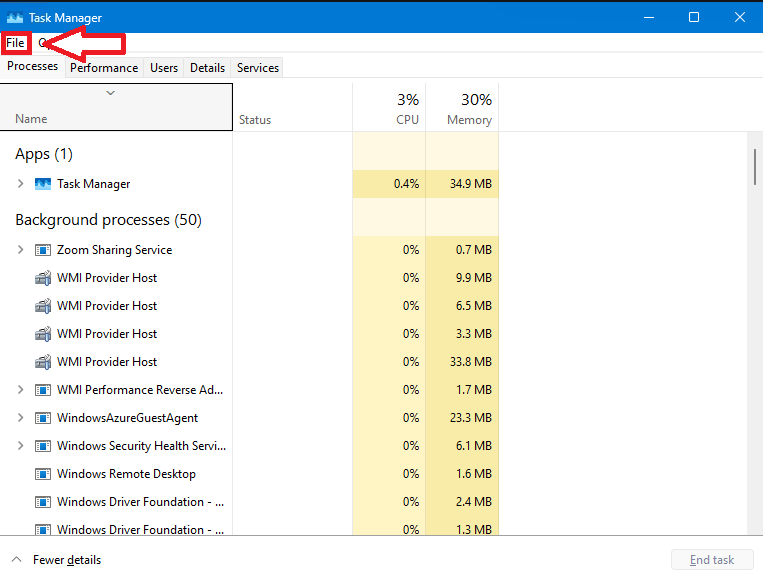
Task: Expand the WindowsAzureGuestAgent process group
Action: tap(20, 418)
